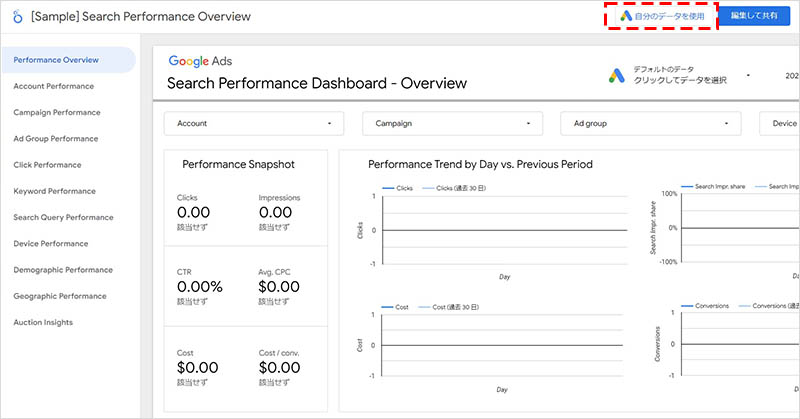The image size is (800, 419).
Task: Click the Google Ads logo in report header
Action: (202, 62)
